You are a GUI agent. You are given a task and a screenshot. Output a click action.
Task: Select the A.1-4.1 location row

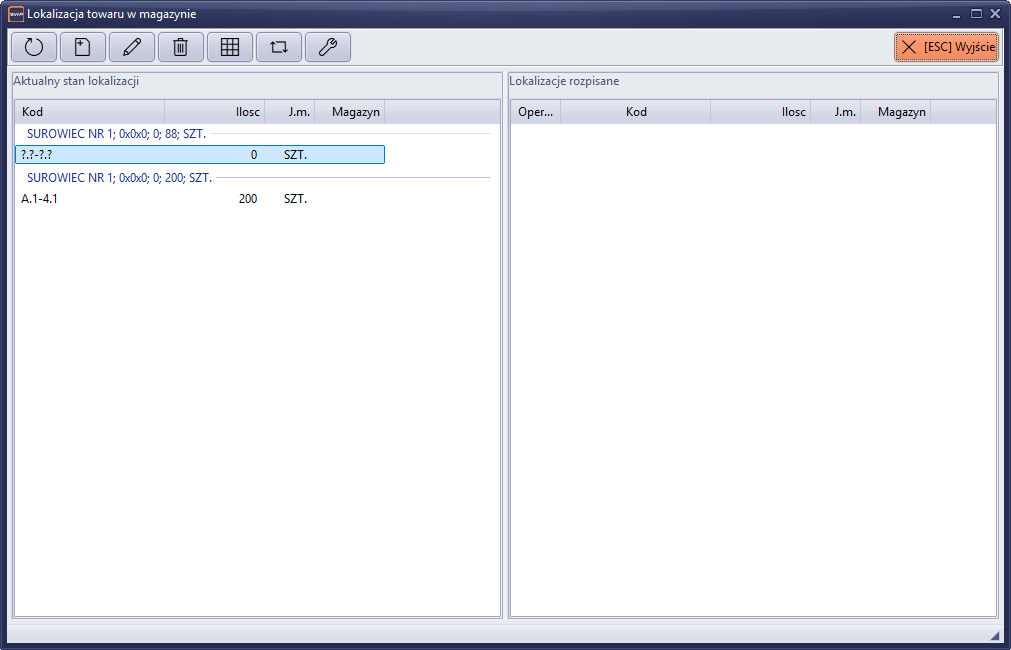[x=200, y=199]
